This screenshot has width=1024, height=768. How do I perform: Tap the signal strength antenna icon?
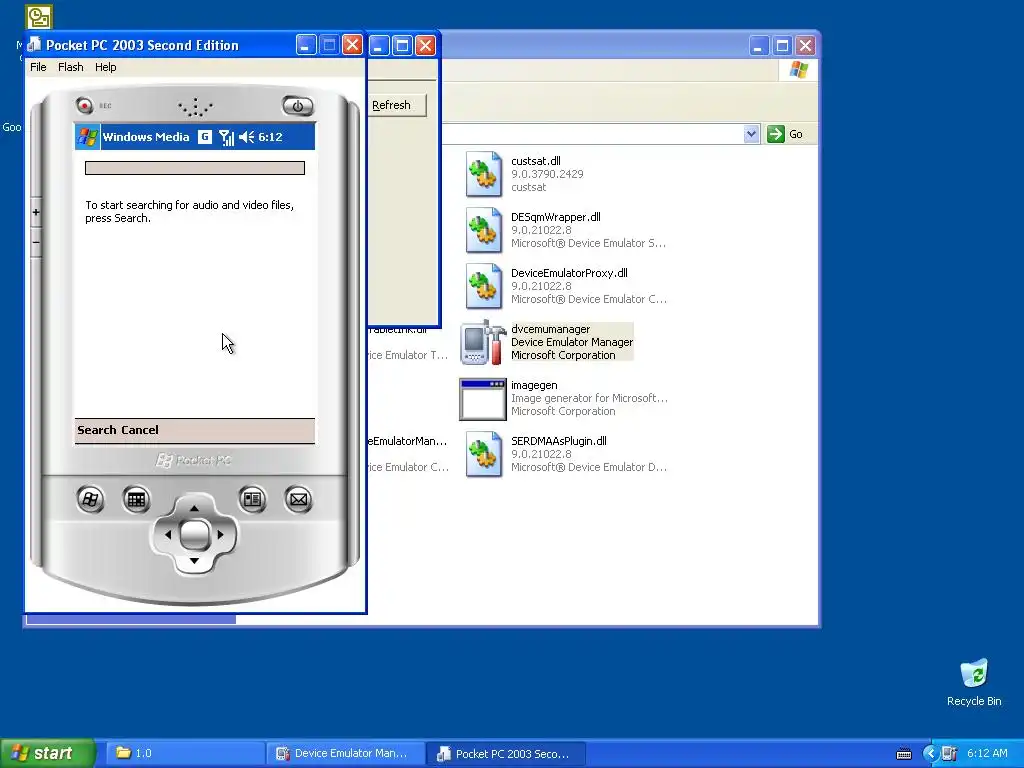click(226, 137)
